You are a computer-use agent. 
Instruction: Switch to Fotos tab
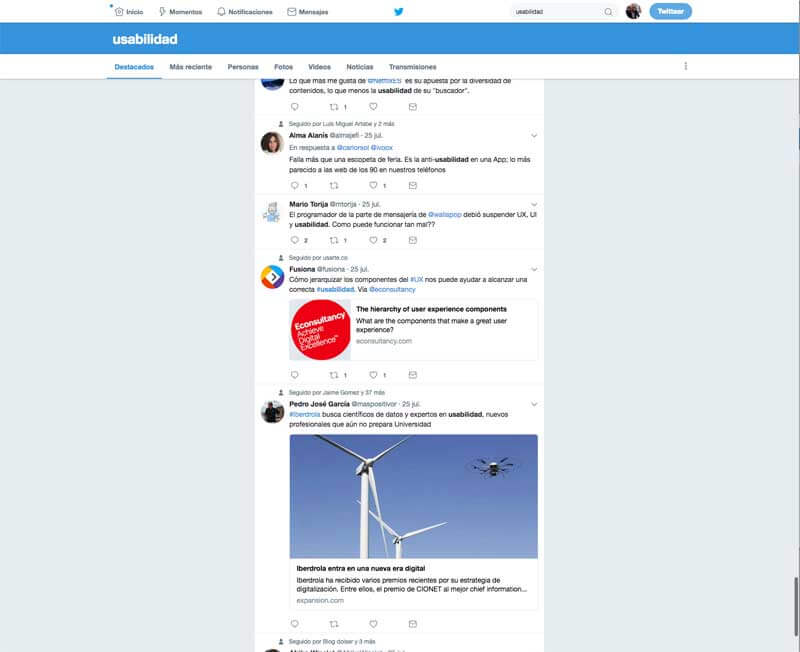[284, 67]
